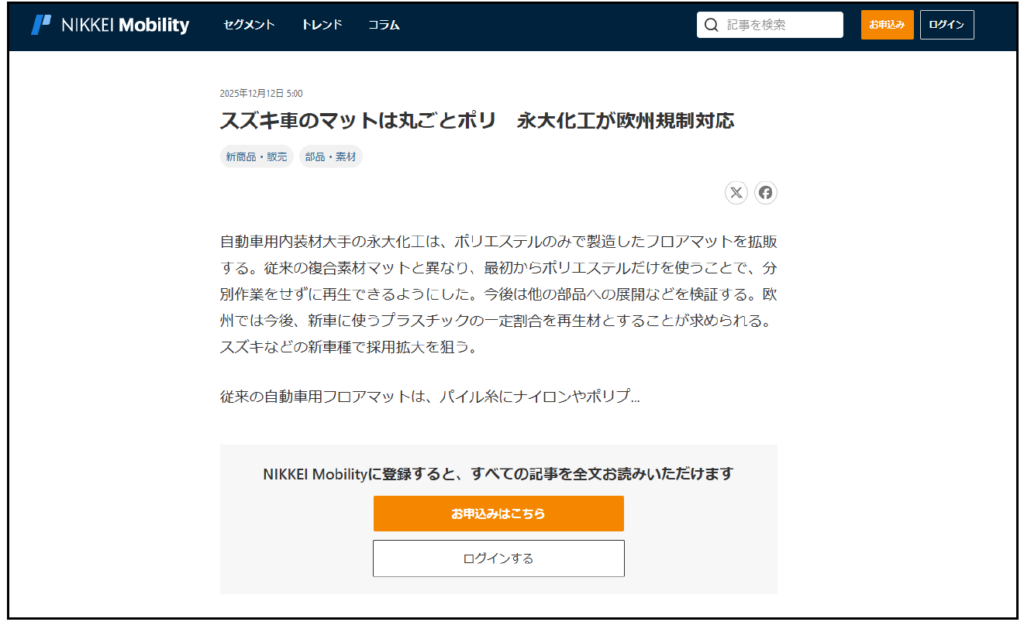Click the first article paragraph text
Viewport: 1024px width, 622px height.
point(498,294)
